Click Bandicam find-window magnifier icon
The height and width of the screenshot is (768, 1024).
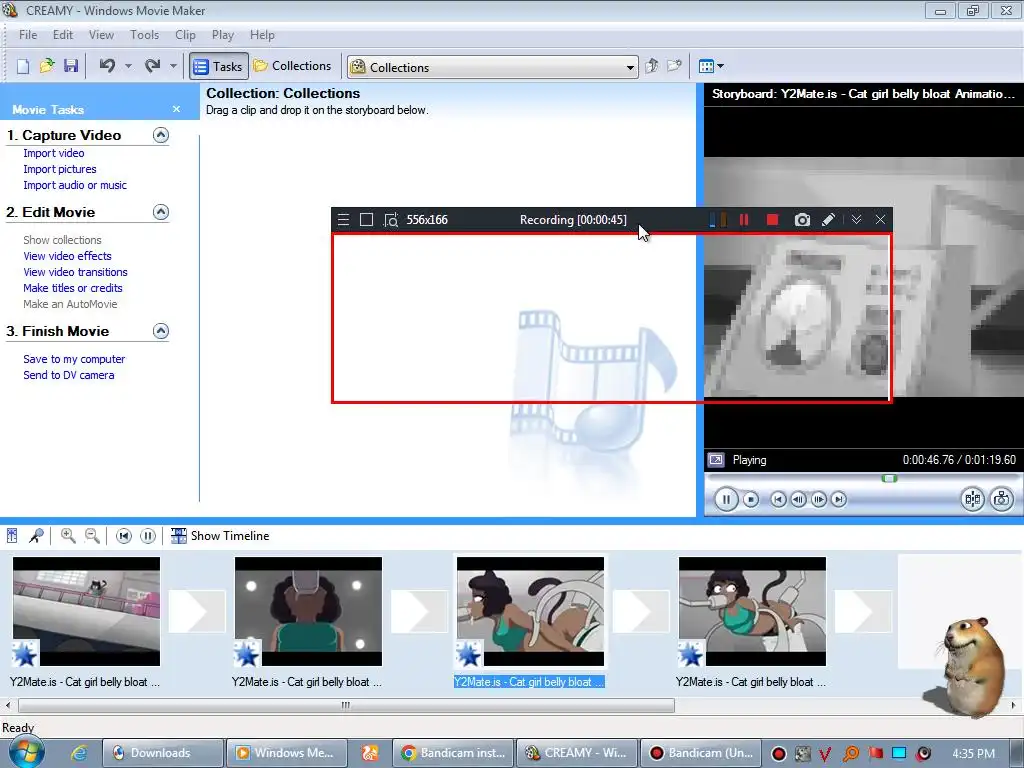pos(391,220)
